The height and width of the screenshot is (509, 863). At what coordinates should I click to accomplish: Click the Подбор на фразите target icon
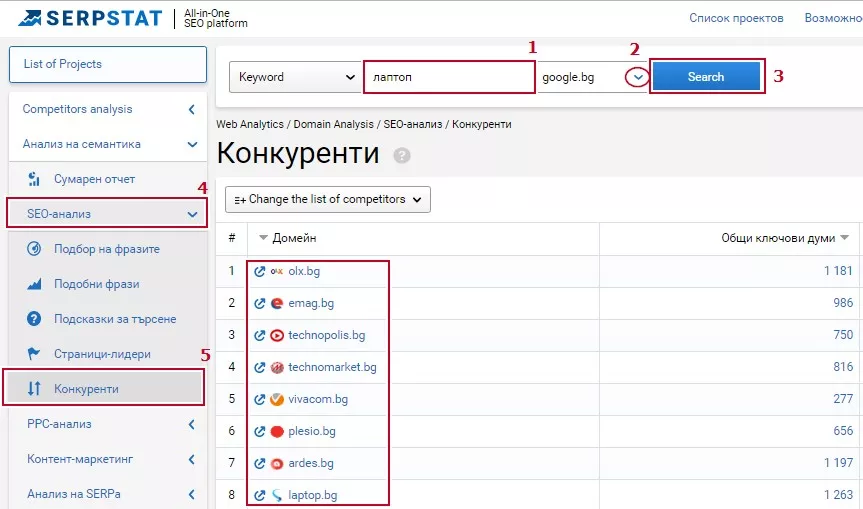[x=34, y=249]
